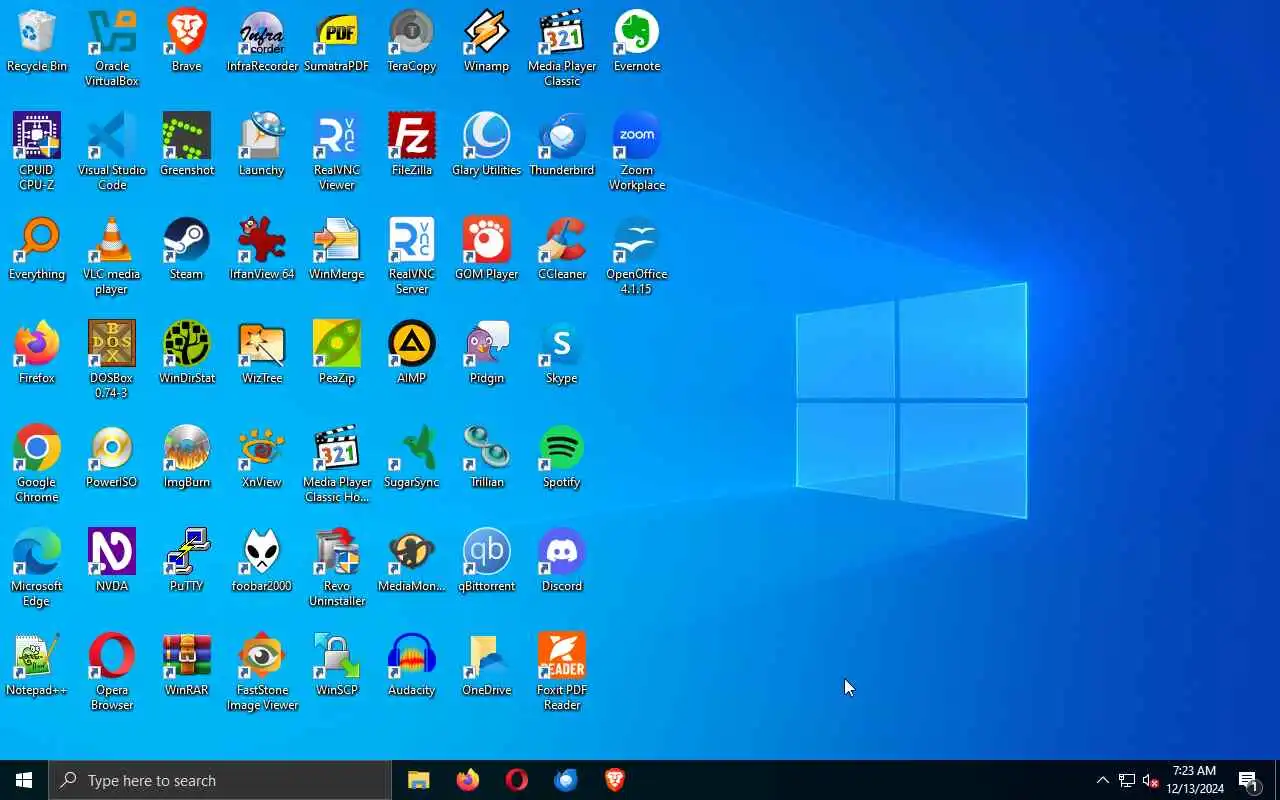
Task: Show hidden system tray icons
Action: point(1102,780)
